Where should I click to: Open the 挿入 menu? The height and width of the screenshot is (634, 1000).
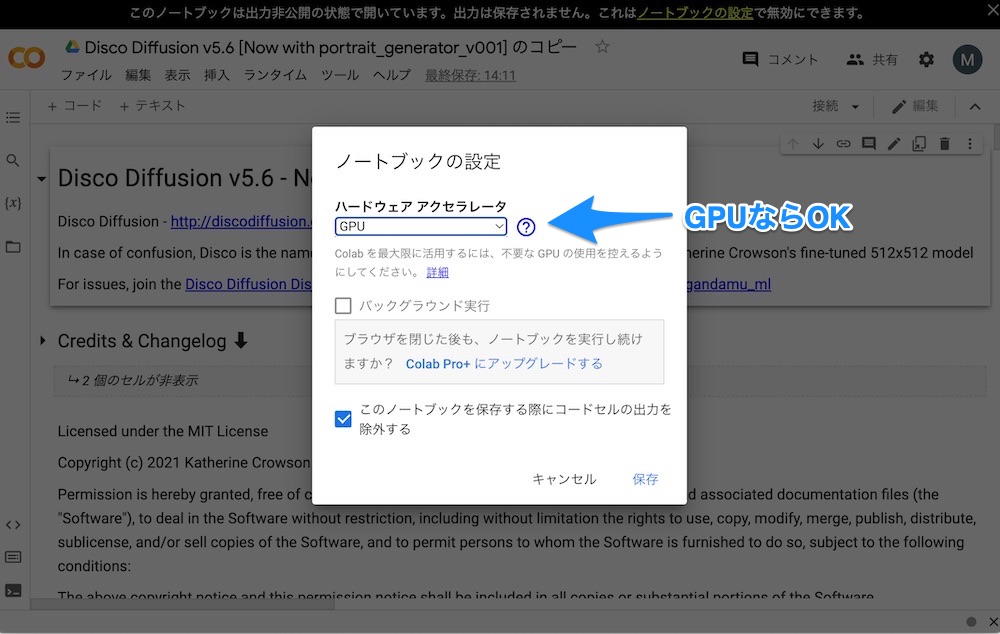[x=217, y=75]
